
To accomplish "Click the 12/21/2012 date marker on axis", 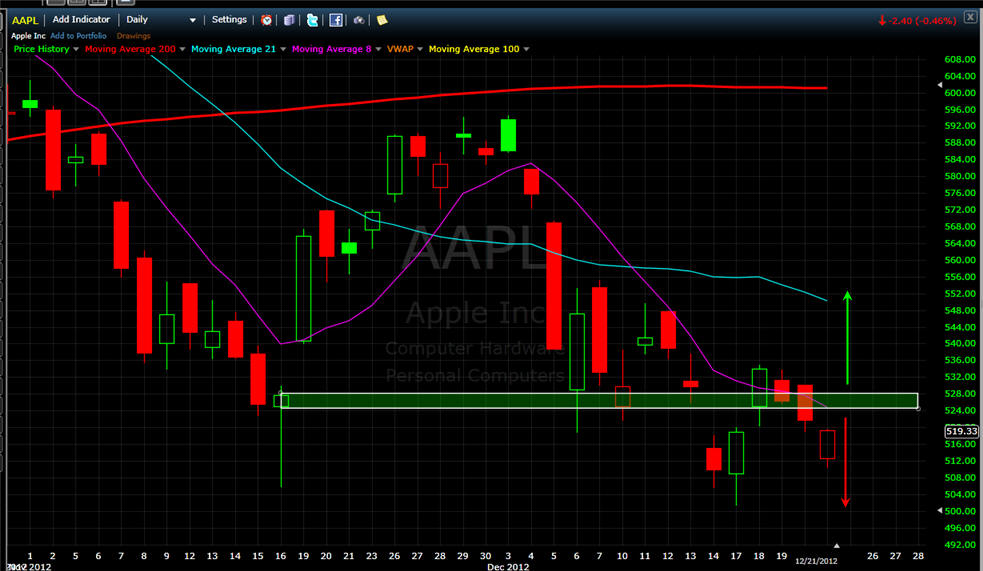I will pos(816,561).
